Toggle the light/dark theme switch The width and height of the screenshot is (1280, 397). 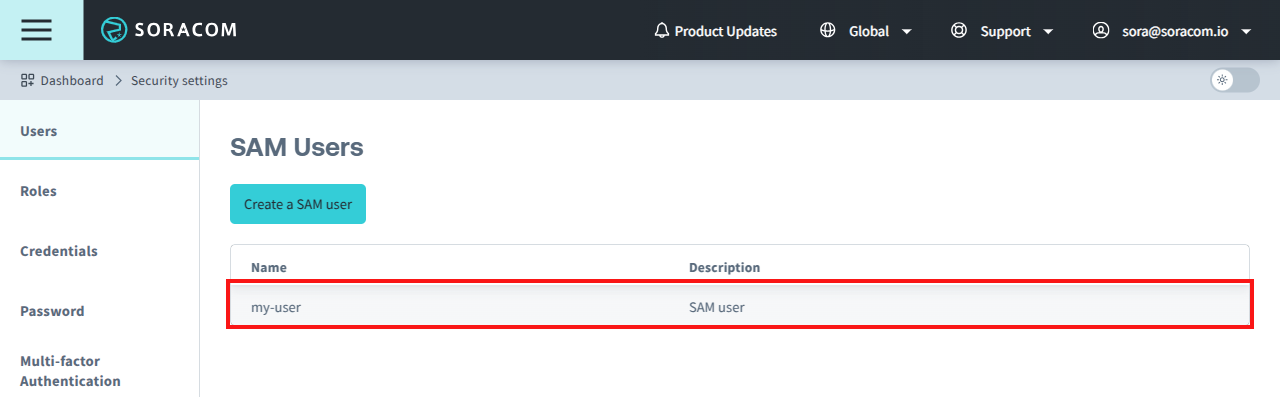pos(1234,80)
